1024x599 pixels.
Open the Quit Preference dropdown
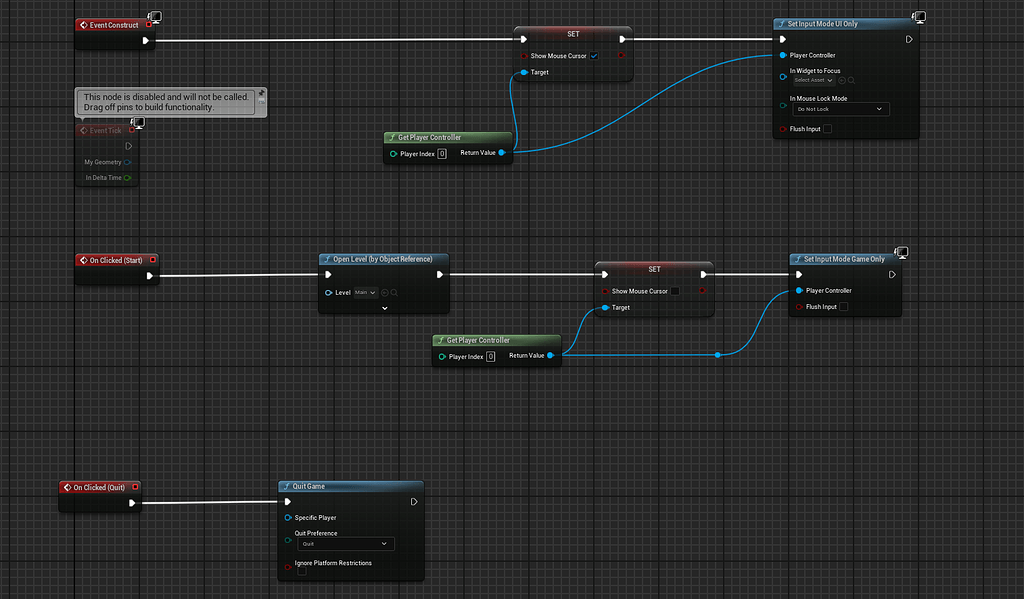tap(346, 544)
